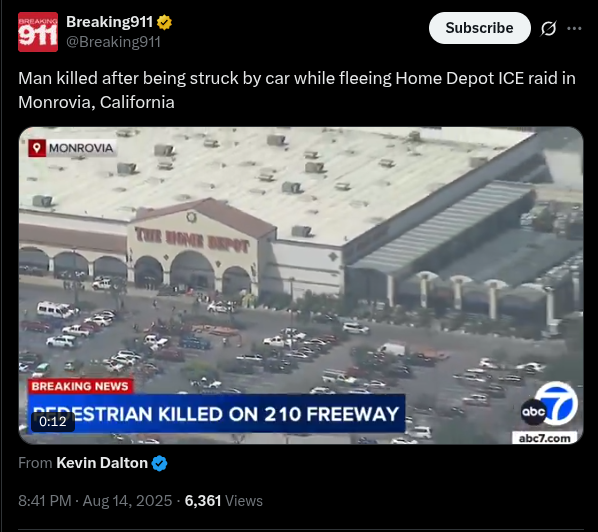Screen dimensions: 598x532
Task: Click the Monroviya location pin icon
Action: (x=37, y=148)
